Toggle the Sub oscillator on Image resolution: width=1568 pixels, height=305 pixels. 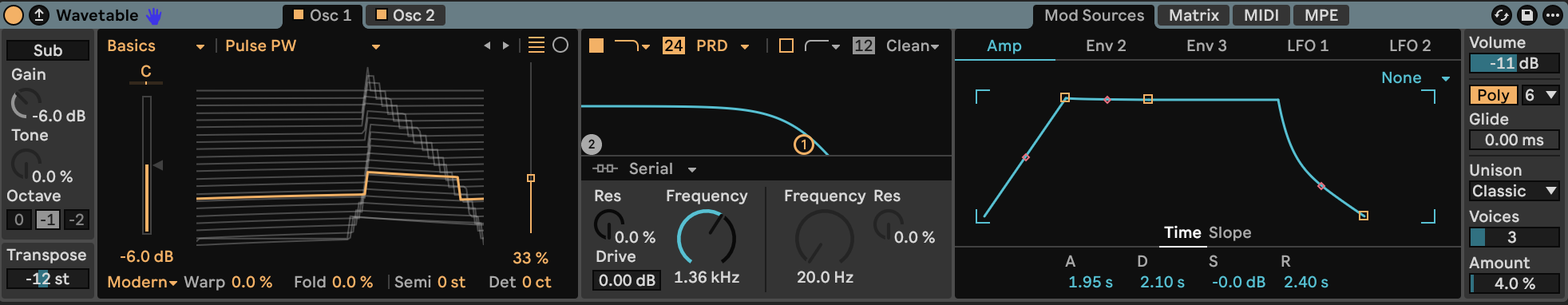coord(48,50)
